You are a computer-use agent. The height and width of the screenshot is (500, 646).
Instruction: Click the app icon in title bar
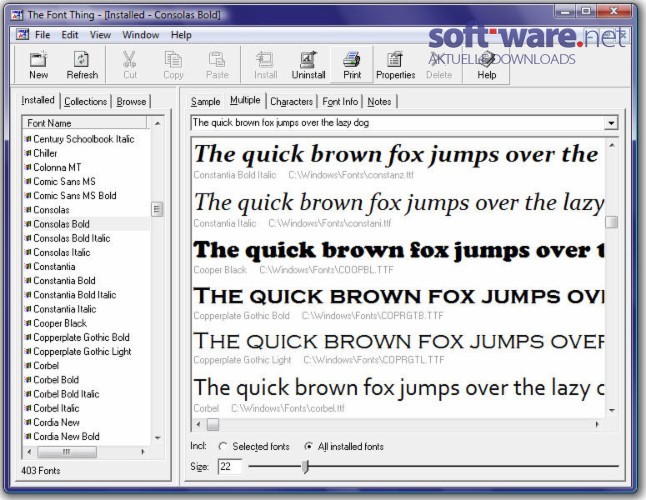point(17,15)
